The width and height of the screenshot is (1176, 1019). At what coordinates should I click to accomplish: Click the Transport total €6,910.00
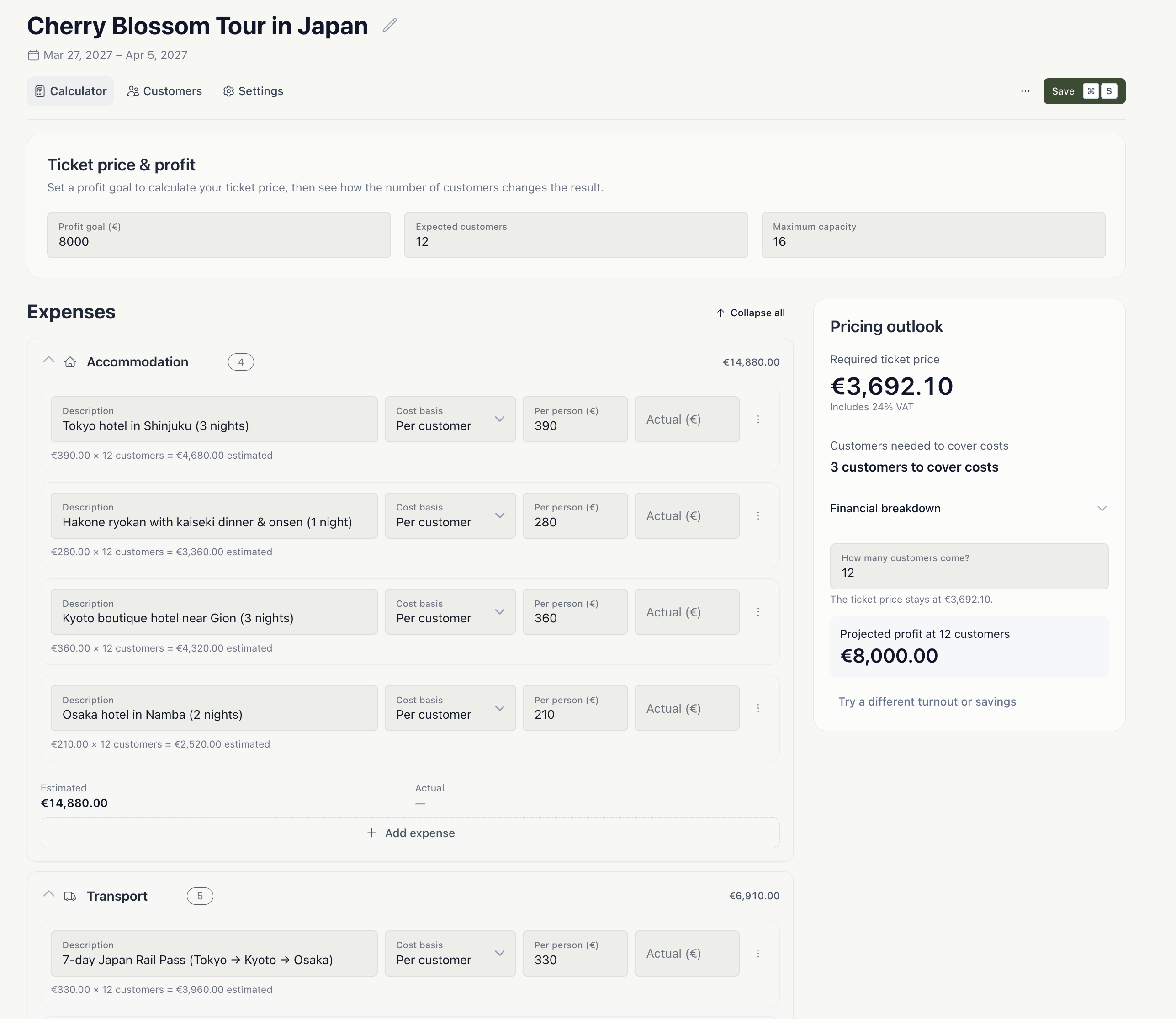[754, 896]
